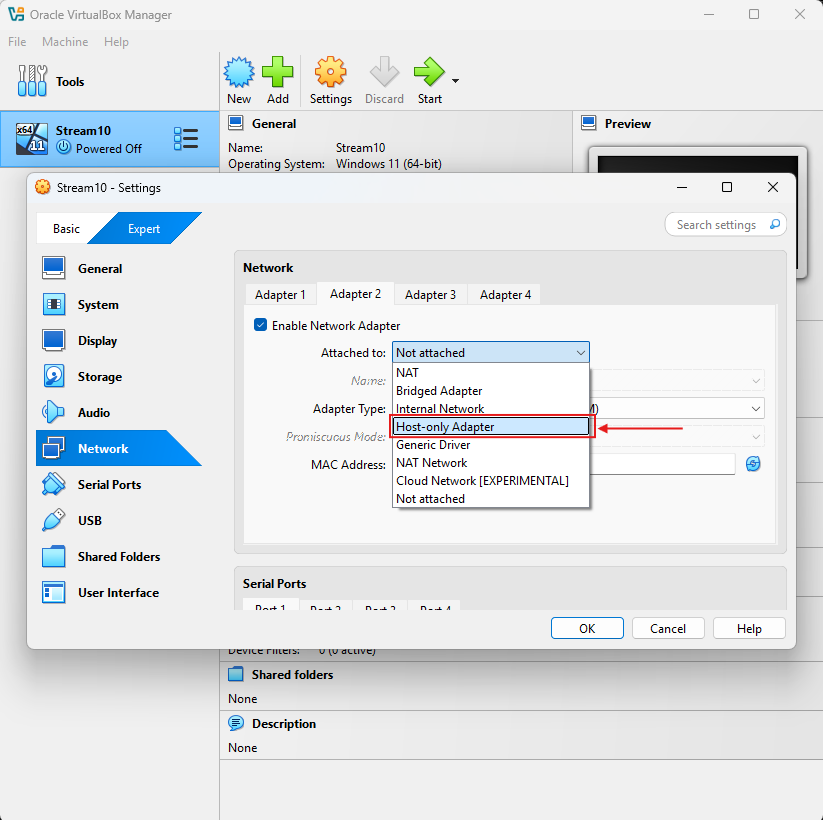823x820 pixels.
Task: Open the Stream10 machine list menu icon
Action: [186, 139]
